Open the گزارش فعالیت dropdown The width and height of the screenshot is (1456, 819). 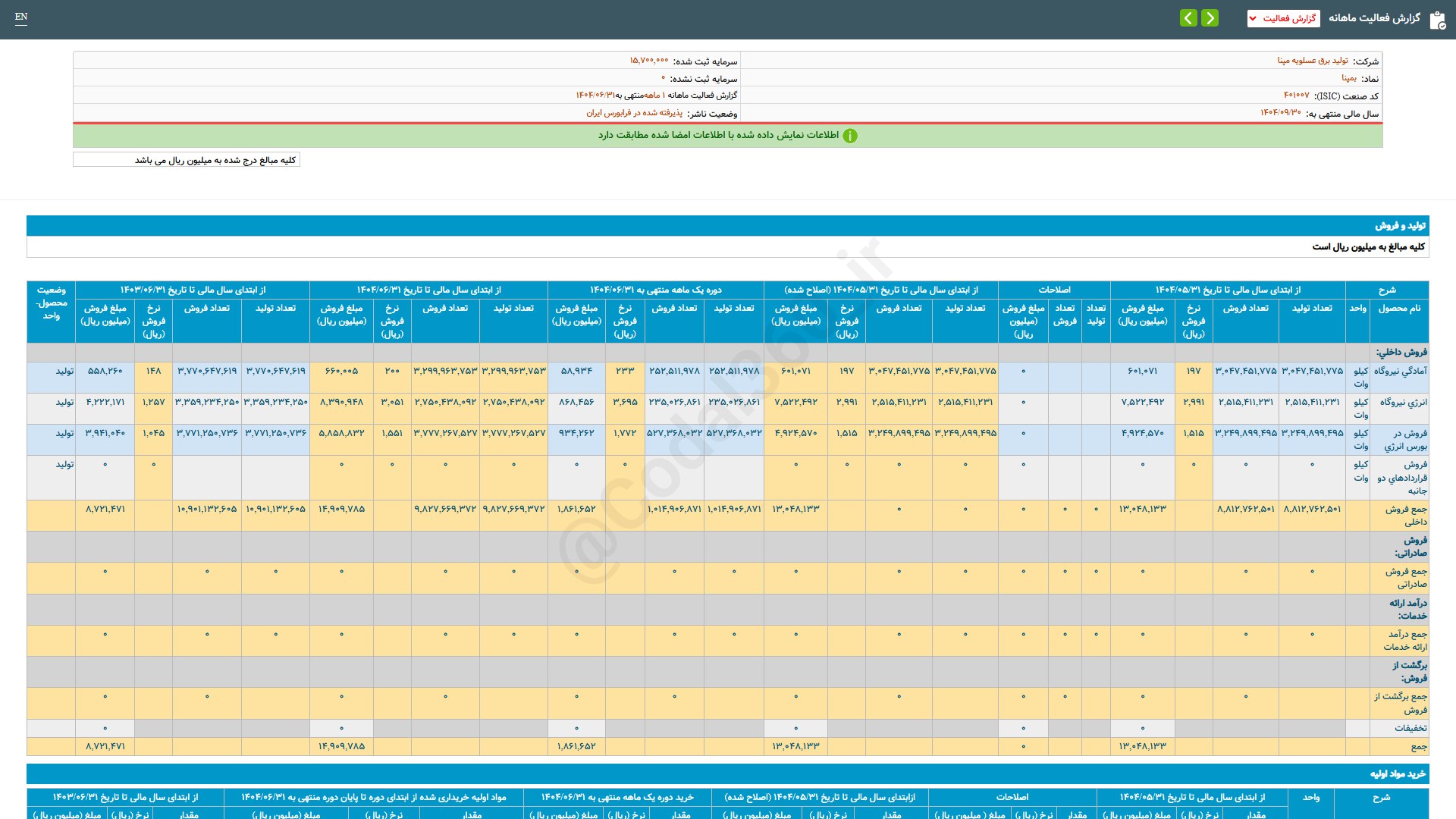click(1283, 18)
